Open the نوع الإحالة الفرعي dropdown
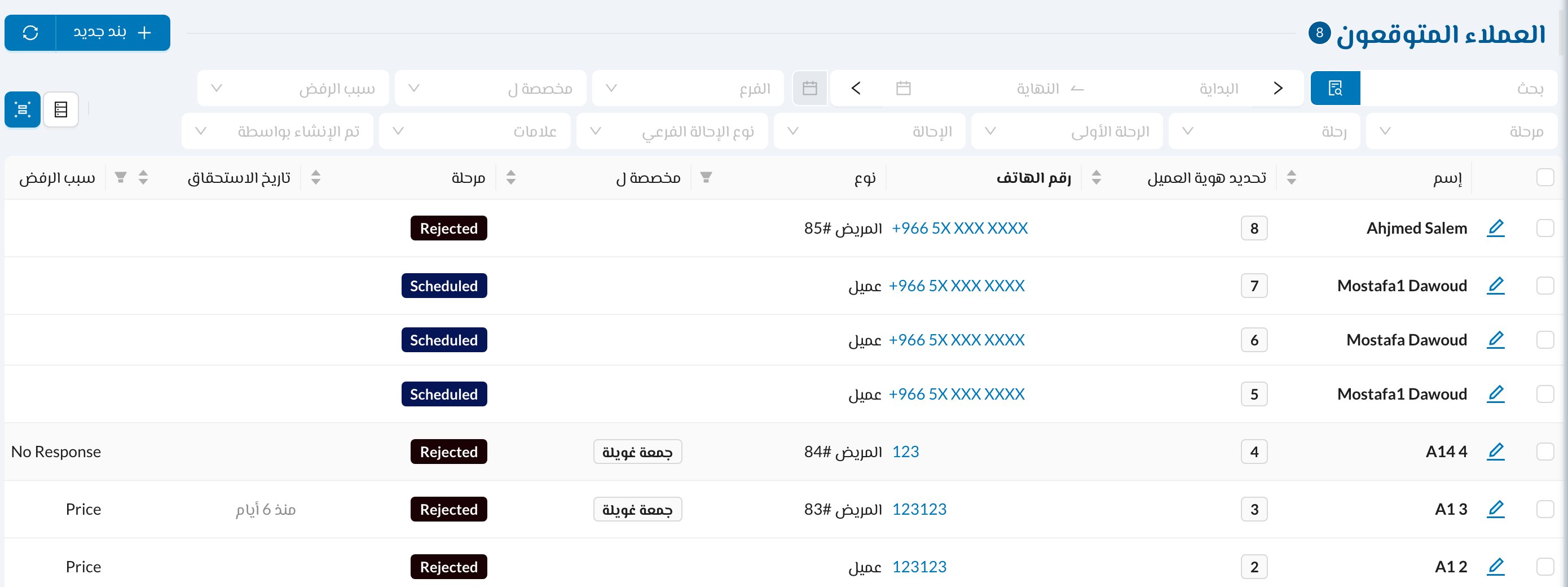This screenshot has width=1568, height=587. pyautogui.click(x=672, y=131)
